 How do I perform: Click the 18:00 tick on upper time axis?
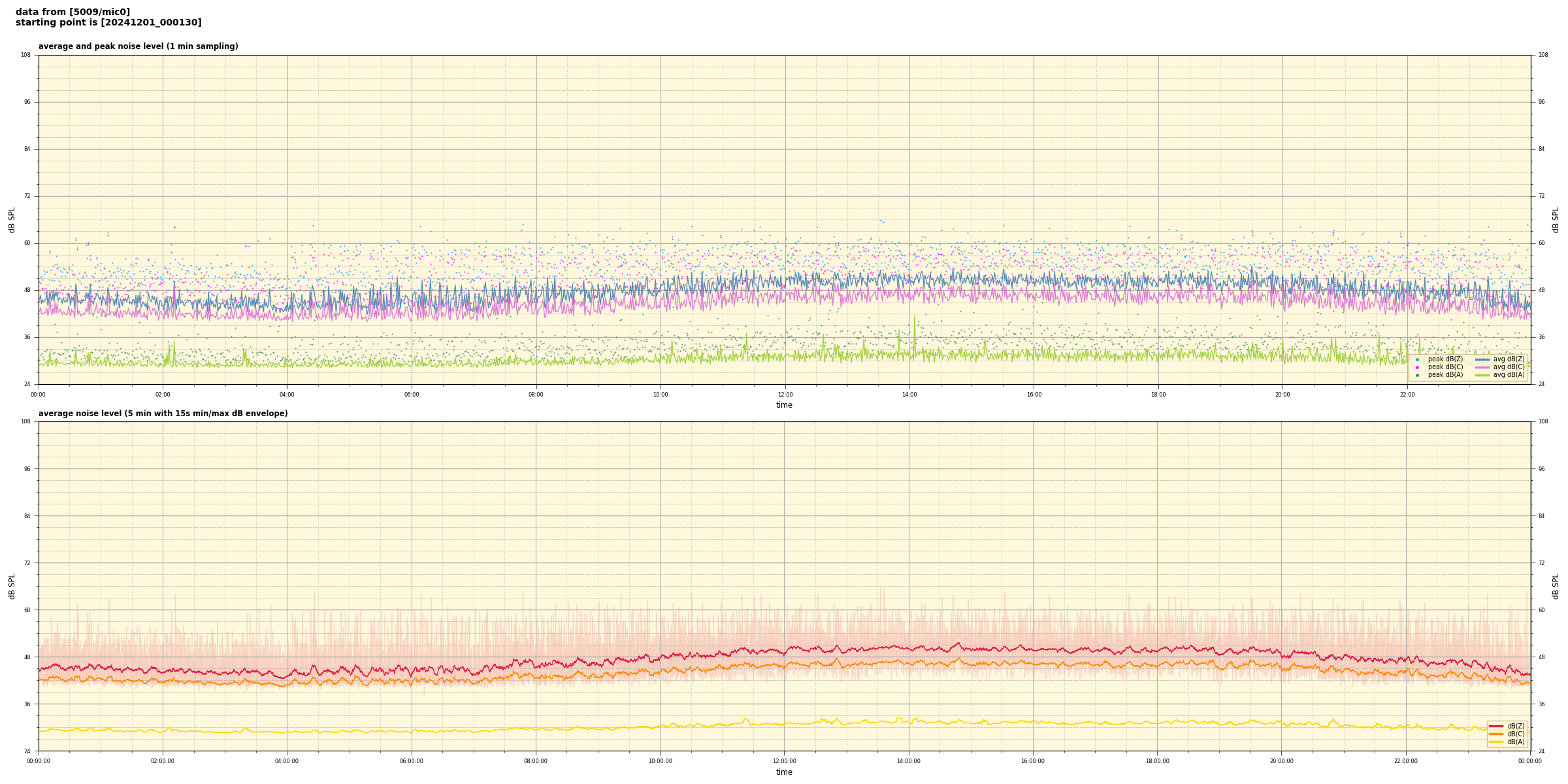coord(1158,395)
